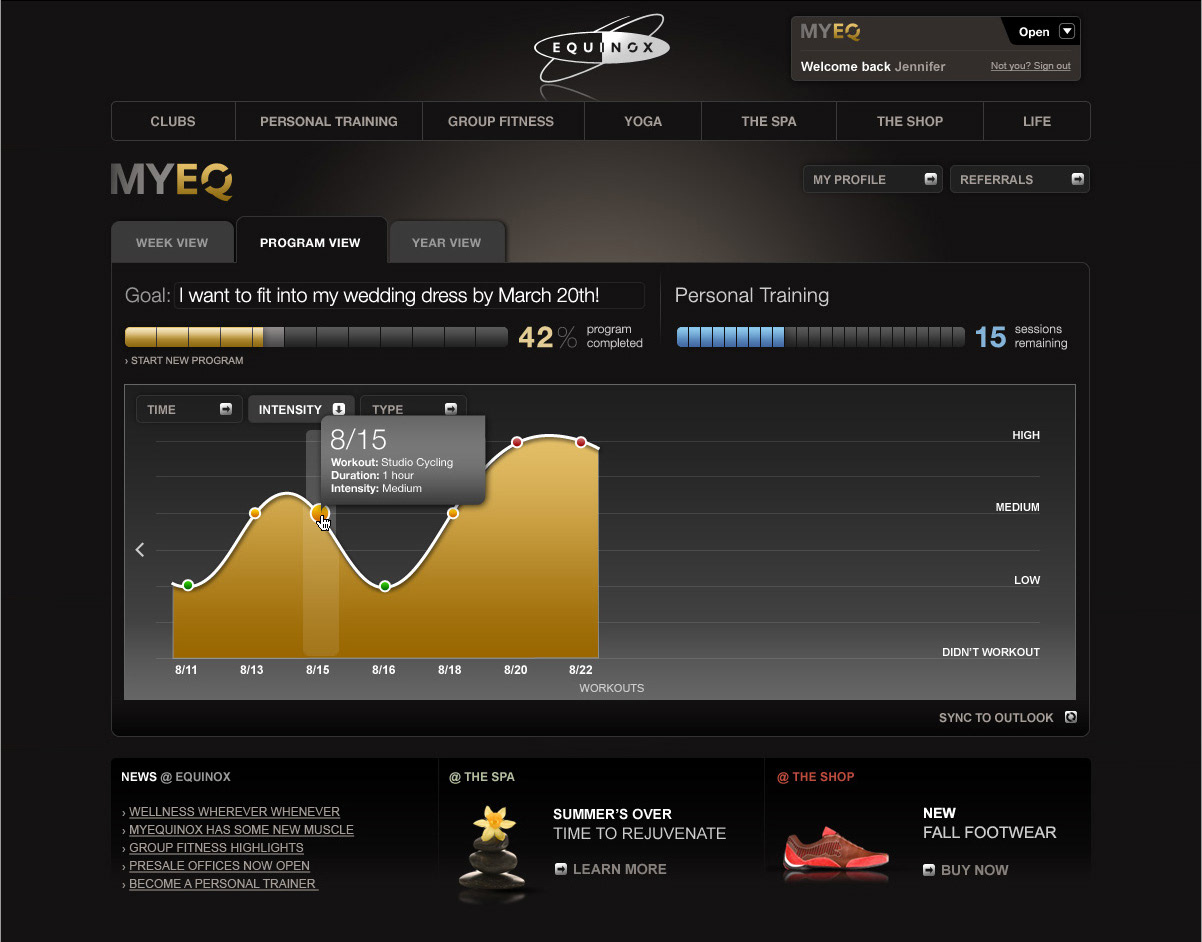
Task: Select the 8/13 orange data point
Action: pyautogui.click(x=254, y=513)
